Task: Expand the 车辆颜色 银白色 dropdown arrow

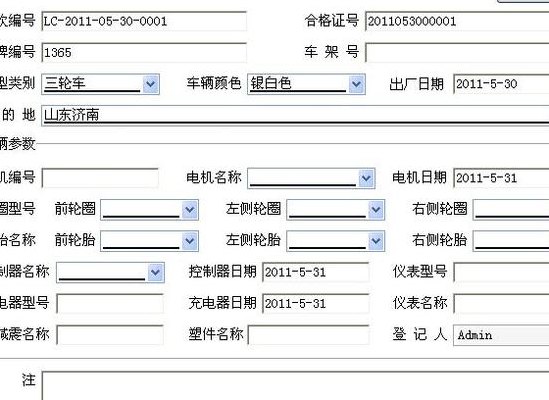Action: (x=357, y=84)
